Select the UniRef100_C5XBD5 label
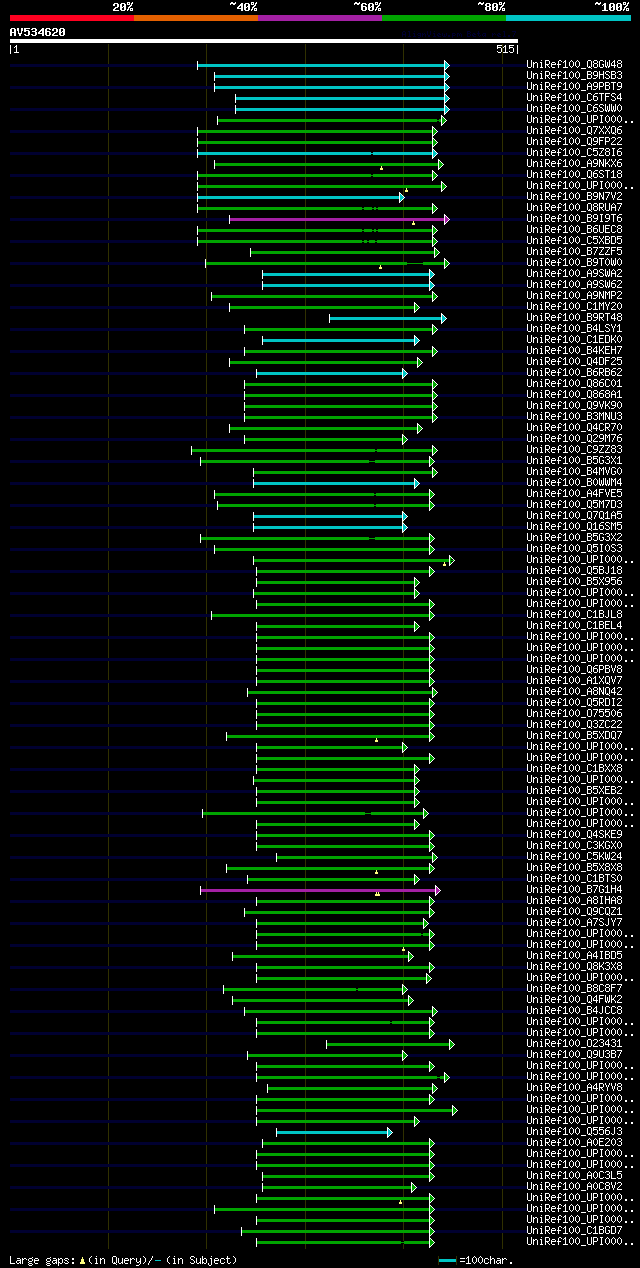Screen dimensions: 640x1268 coord(575,240)
